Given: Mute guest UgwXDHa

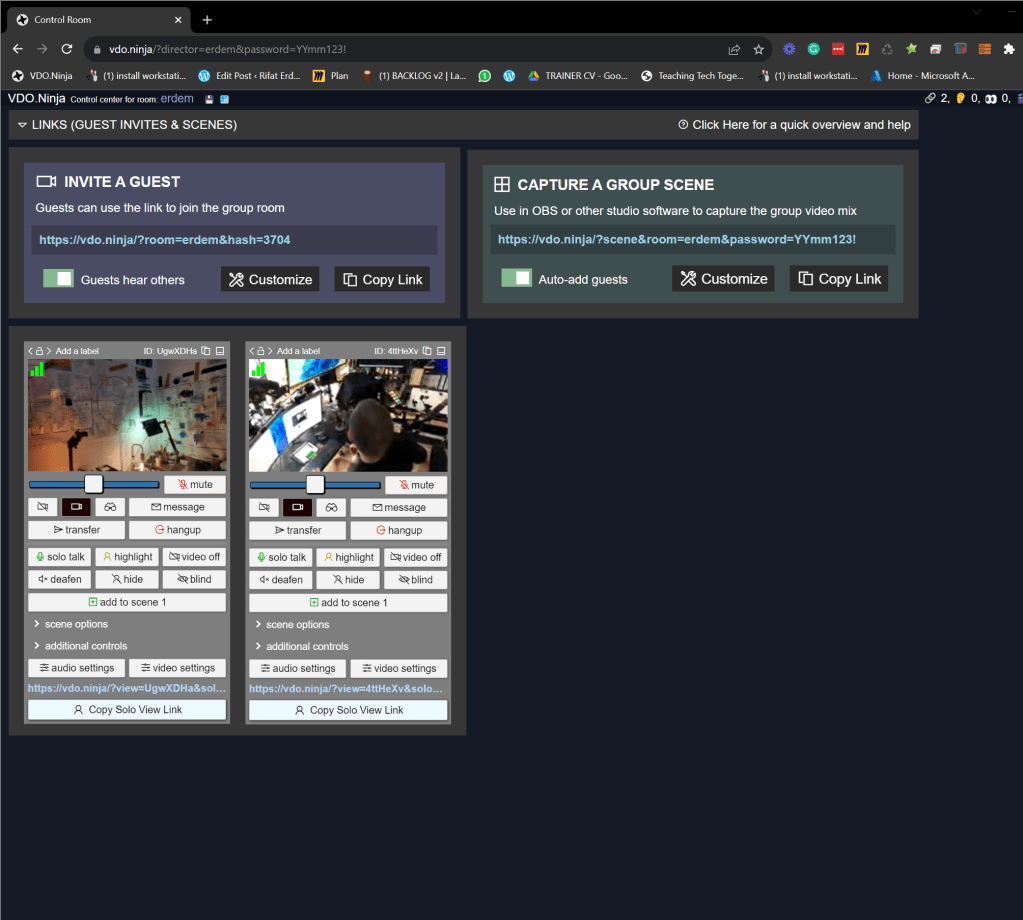Looking at the screenshot, I should 195,485.
